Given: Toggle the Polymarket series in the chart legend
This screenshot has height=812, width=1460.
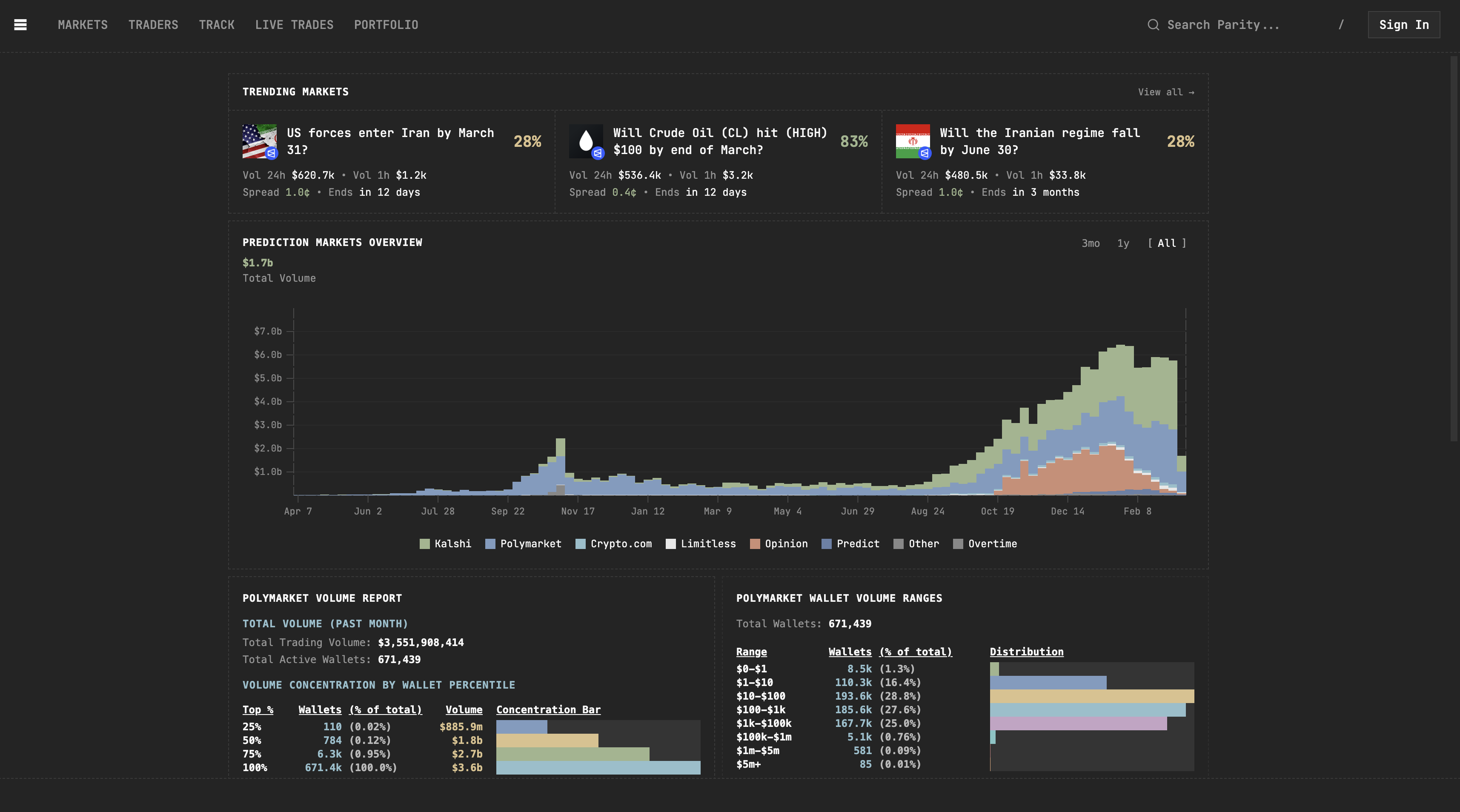Looking at the screenshot, I should tap(523, 543).
